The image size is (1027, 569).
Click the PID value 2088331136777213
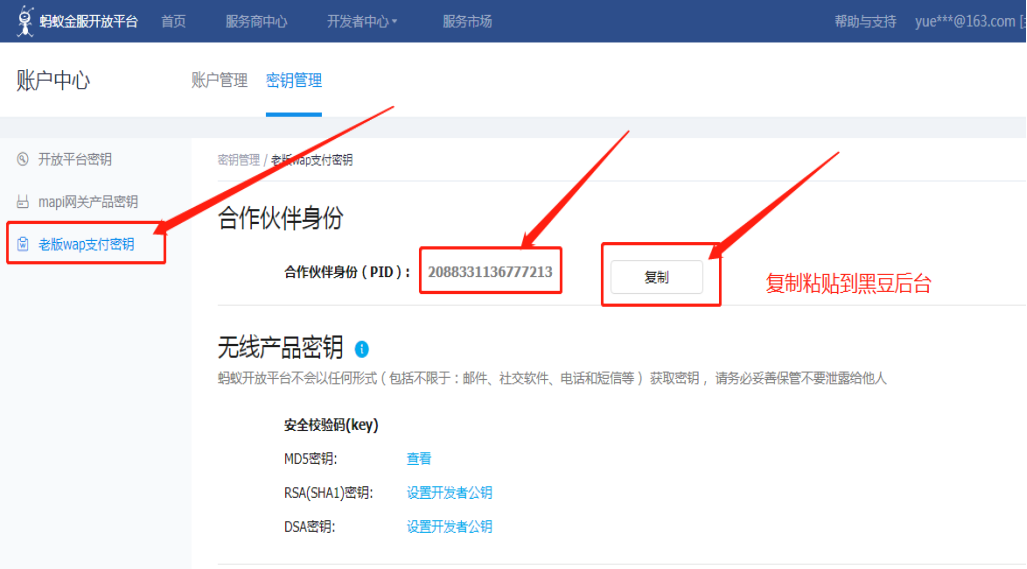[490, 272]
